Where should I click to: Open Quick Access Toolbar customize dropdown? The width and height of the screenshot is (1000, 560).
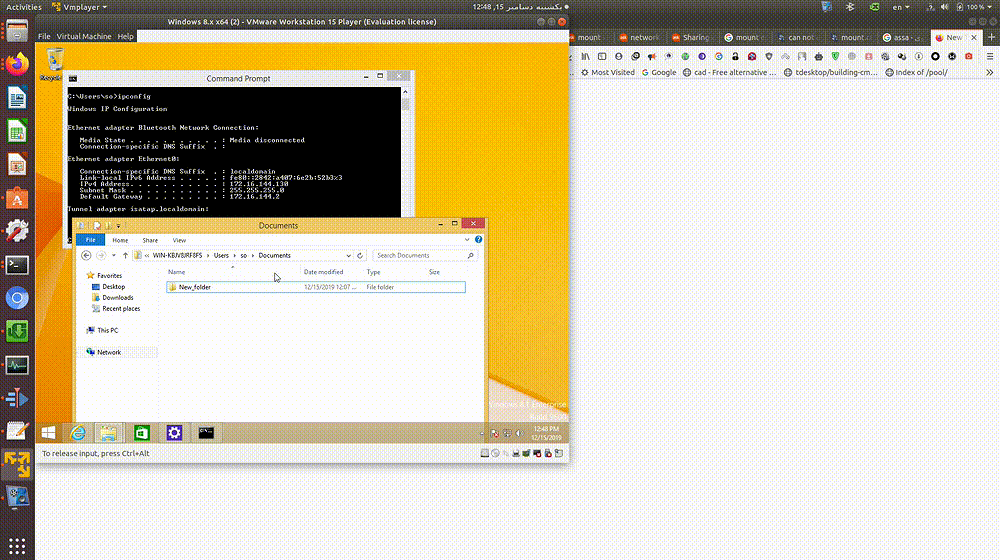[x=119, y=226]
